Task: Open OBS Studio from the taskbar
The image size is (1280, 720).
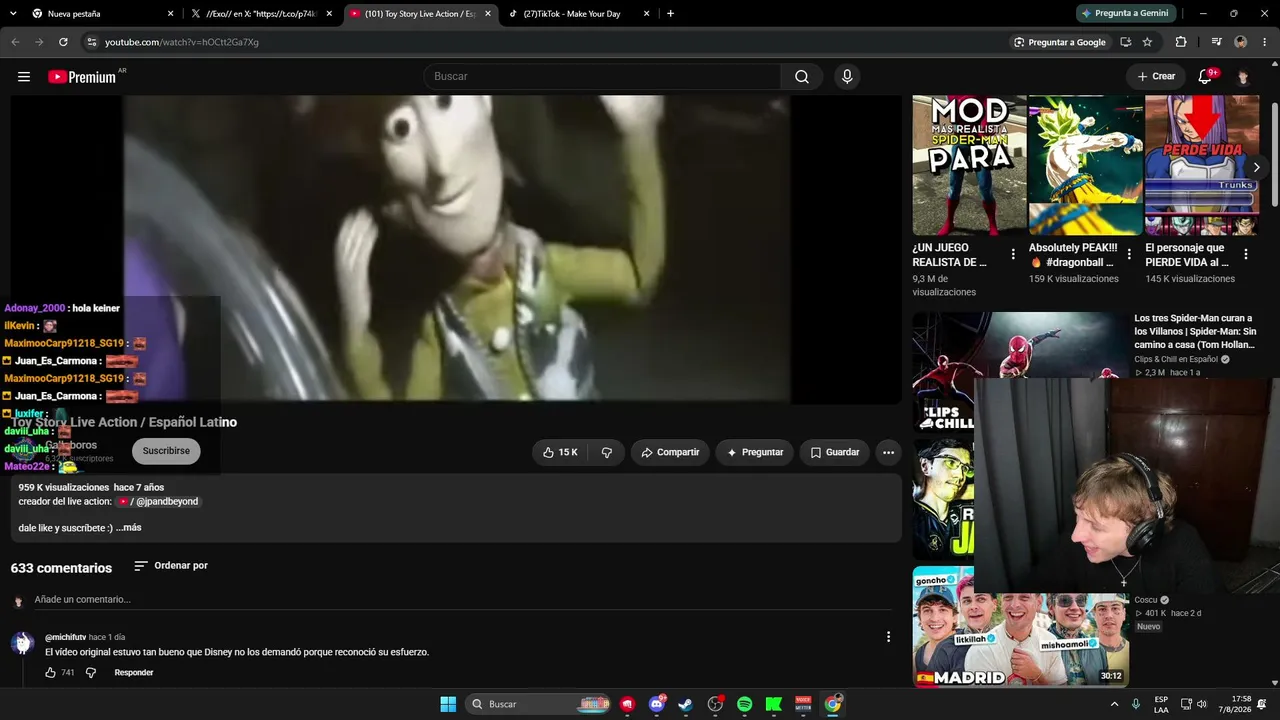Action: [715, 704]
